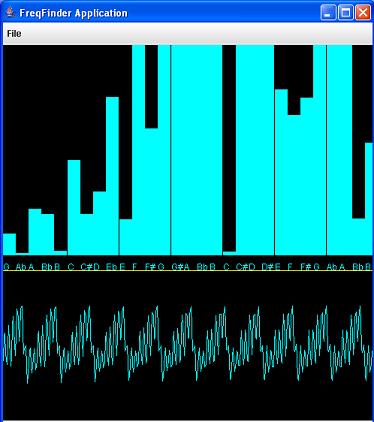Click the black notch above the first F# label
The image size is (374, 422).
[151, 86]
